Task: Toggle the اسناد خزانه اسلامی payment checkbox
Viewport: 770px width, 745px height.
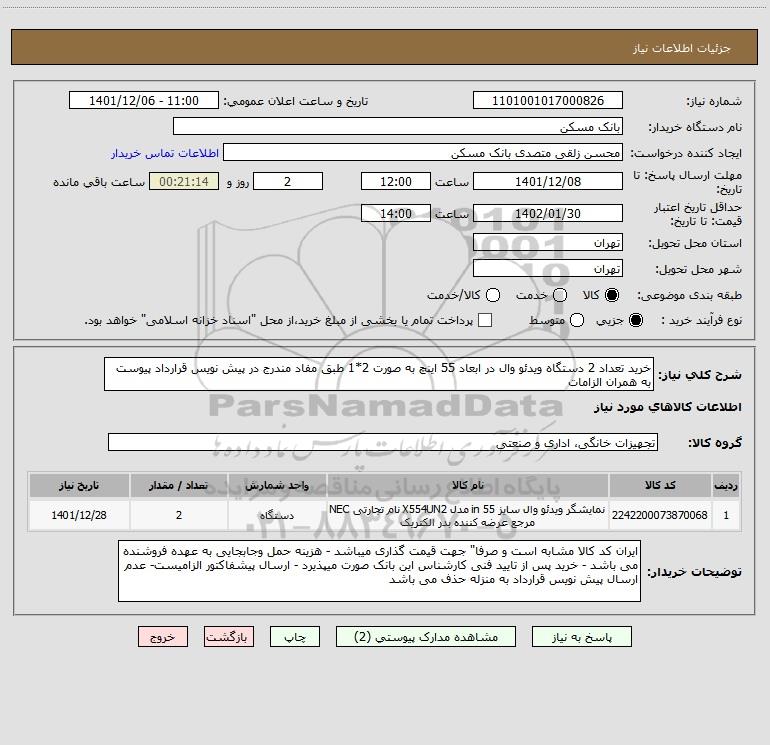Action: pyautogui.click(x=485, y=320)
